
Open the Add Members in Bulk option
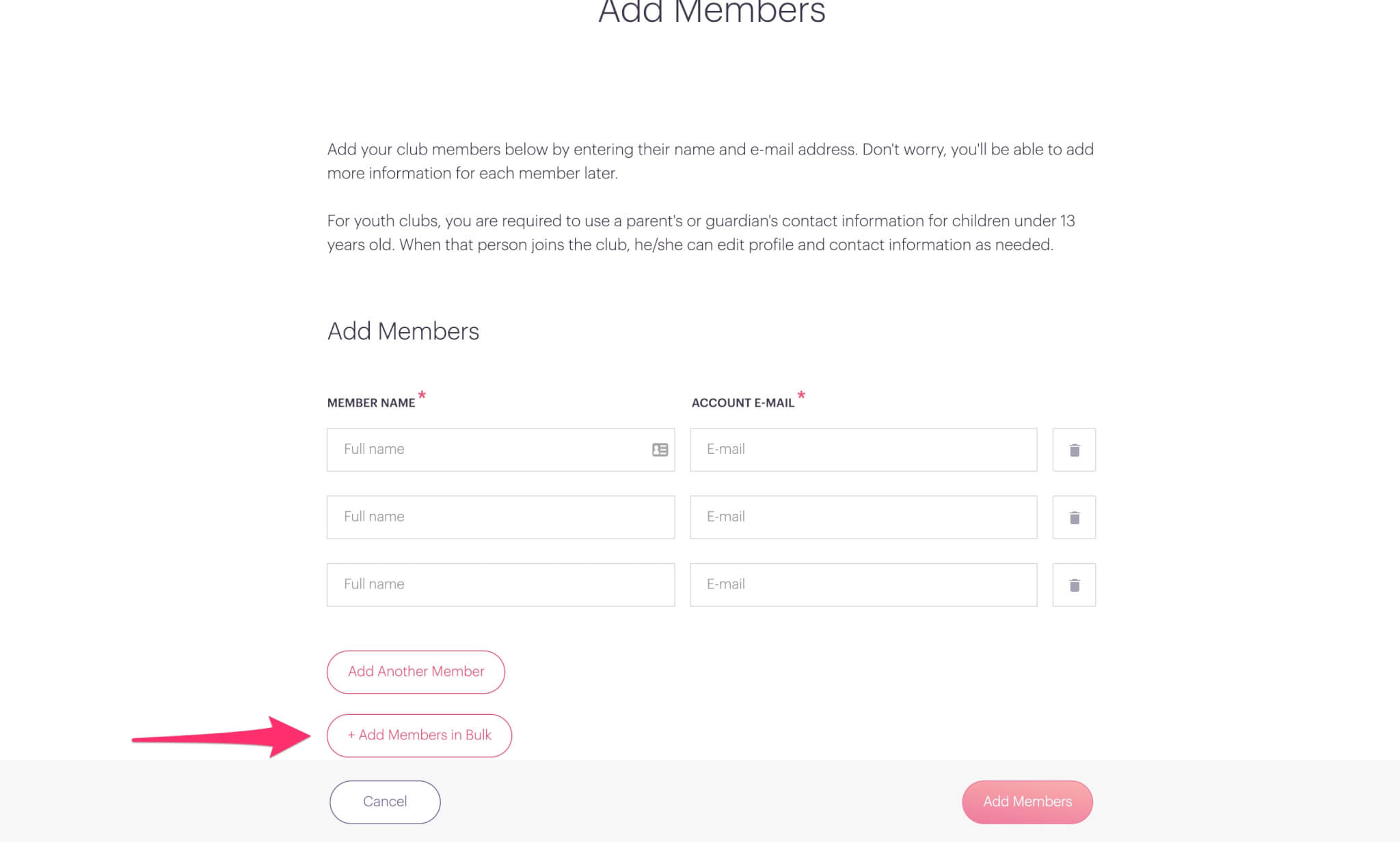pyautogui.click(x=419, y=735)
